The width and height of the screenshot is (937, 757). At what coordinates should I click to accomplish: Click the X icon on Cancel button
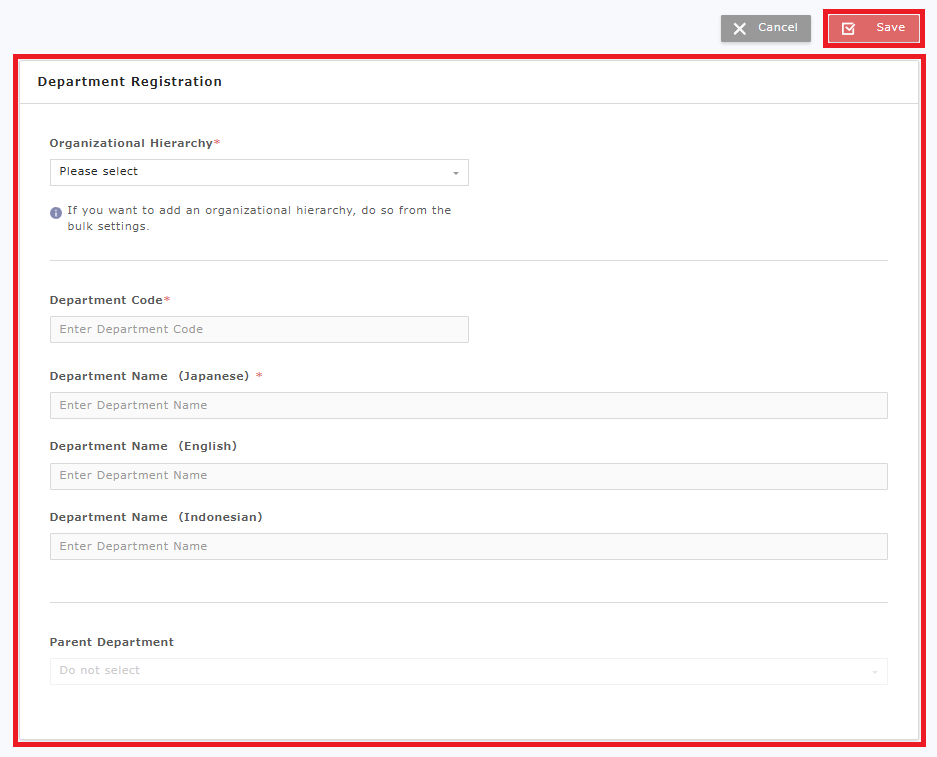pos(740,29)
